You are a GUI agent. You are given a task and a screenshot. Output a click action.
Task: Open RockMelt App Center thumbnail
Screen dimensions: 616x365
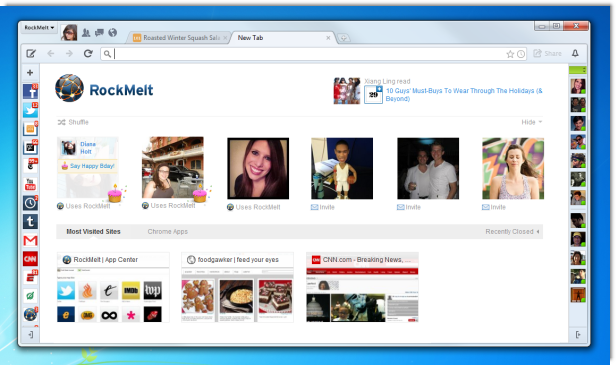click(x=113, y=287)
